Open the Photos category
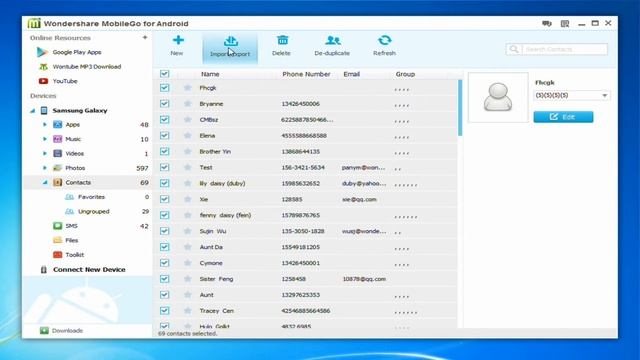 pos(75,168)
